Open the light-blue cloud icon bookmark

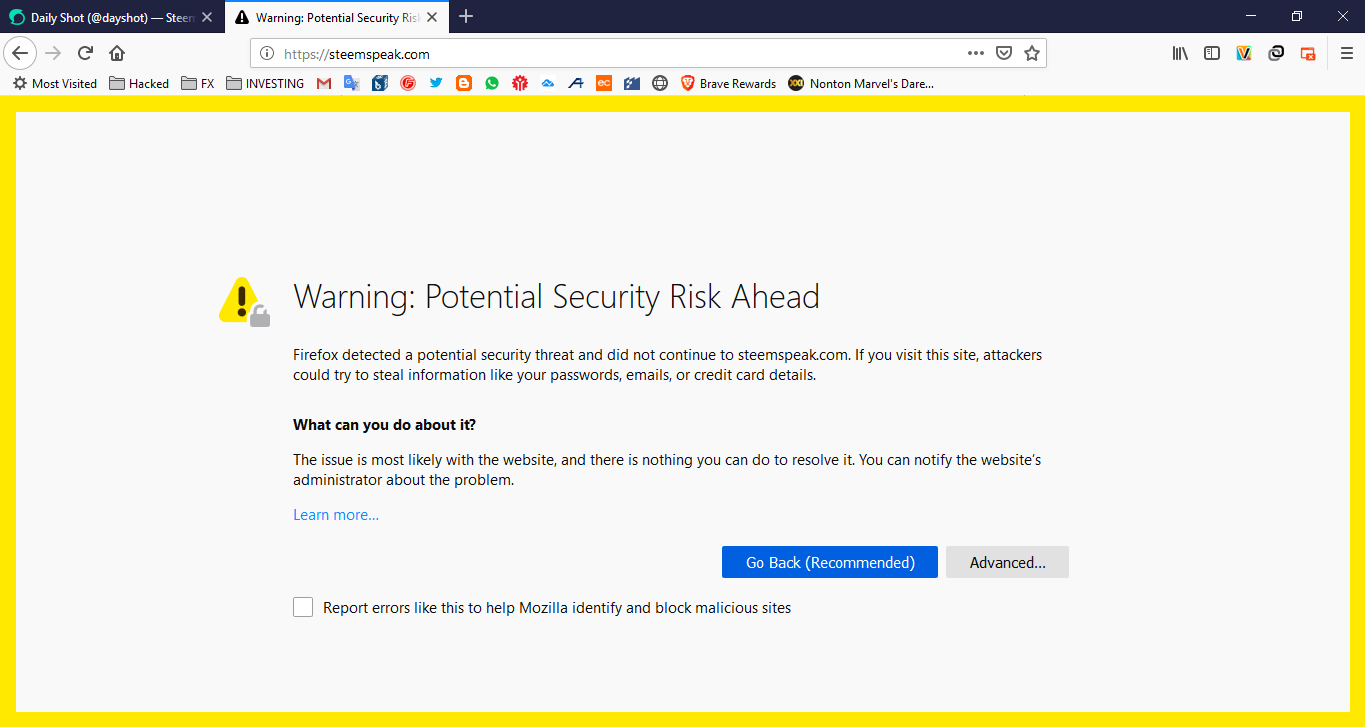(548, 84)
